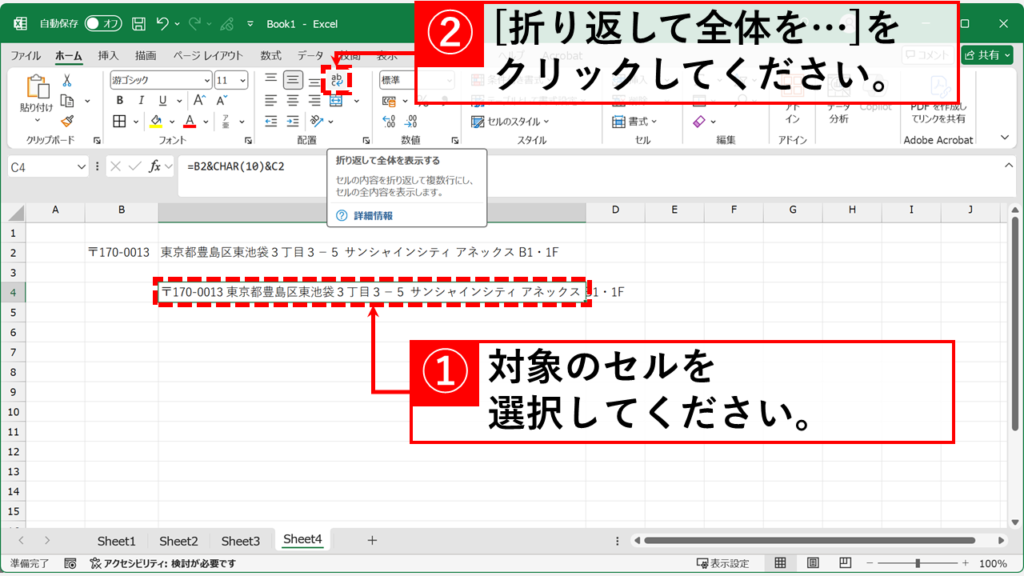
Task: Click the 表示設定 button in status bar
Action: tap(723, 563)
